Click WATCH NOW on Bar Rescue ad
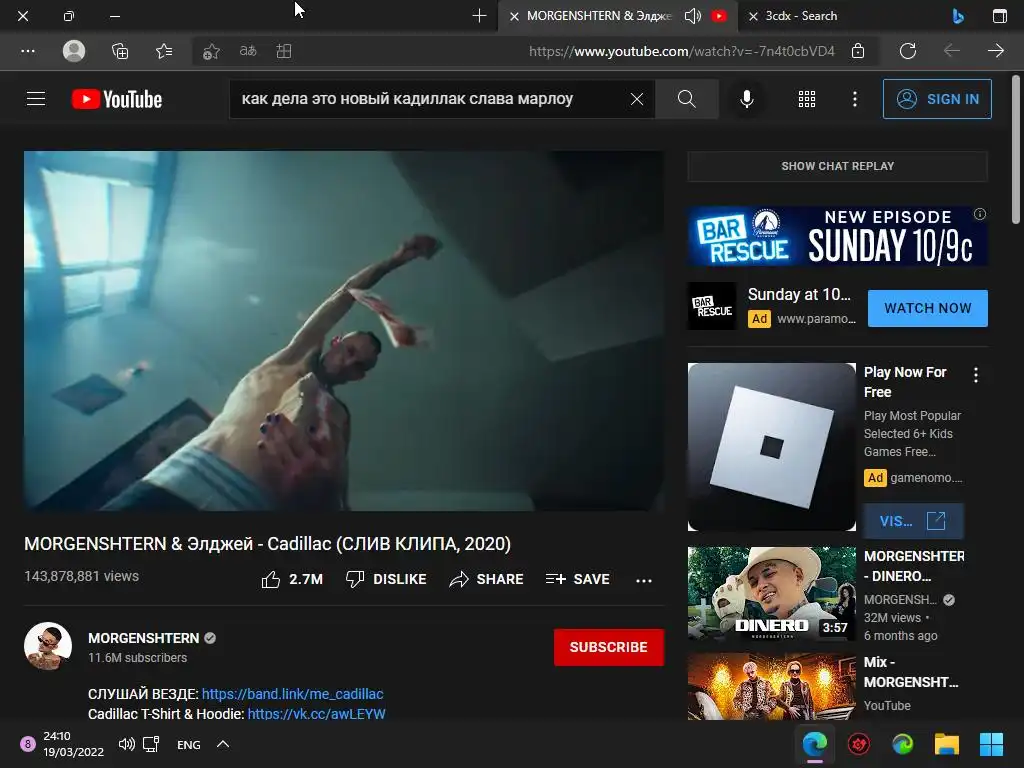 click(927, 308)
